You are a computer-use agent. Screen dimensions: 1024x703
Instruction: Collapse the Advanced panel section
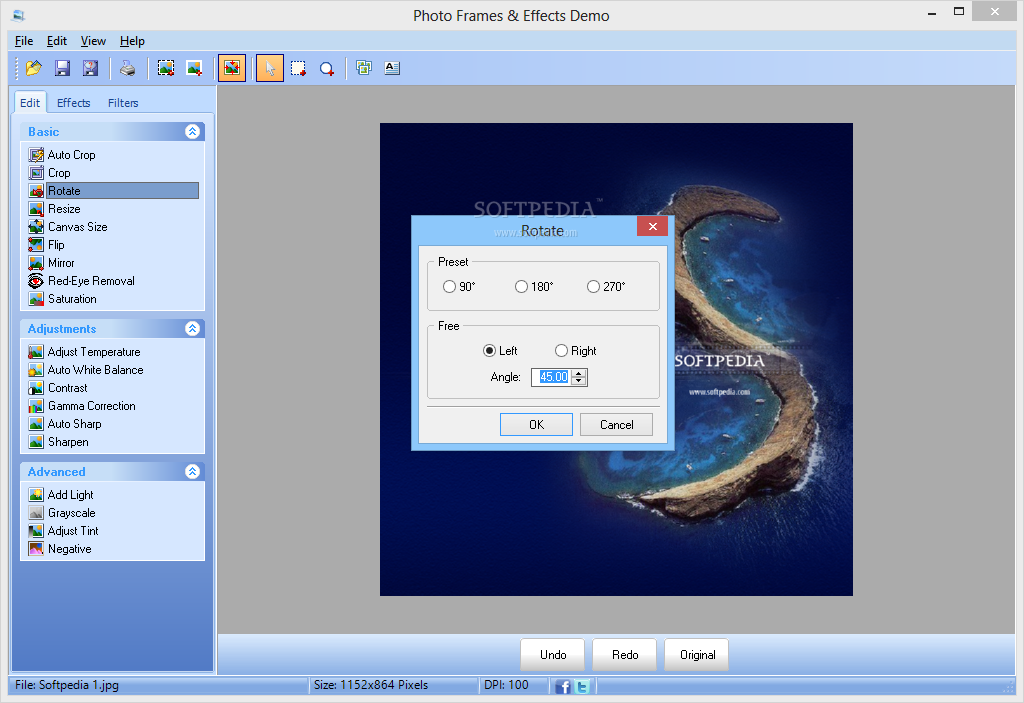click(x=192, y=471)
